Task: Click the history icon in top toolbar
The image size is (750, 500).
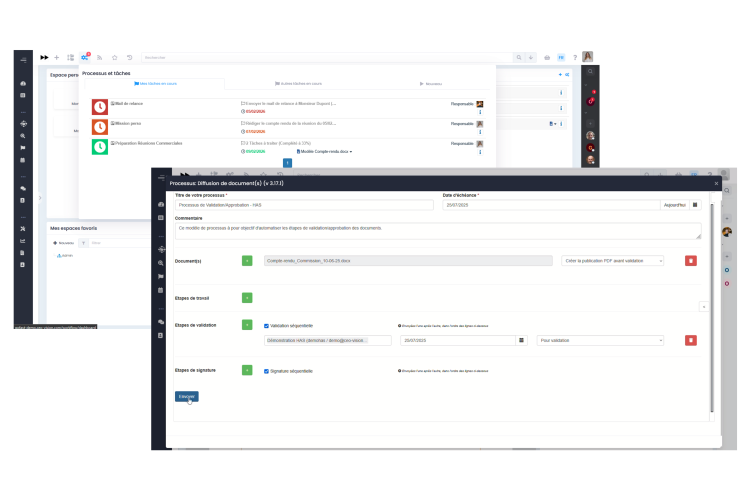Action: point(129,58)
